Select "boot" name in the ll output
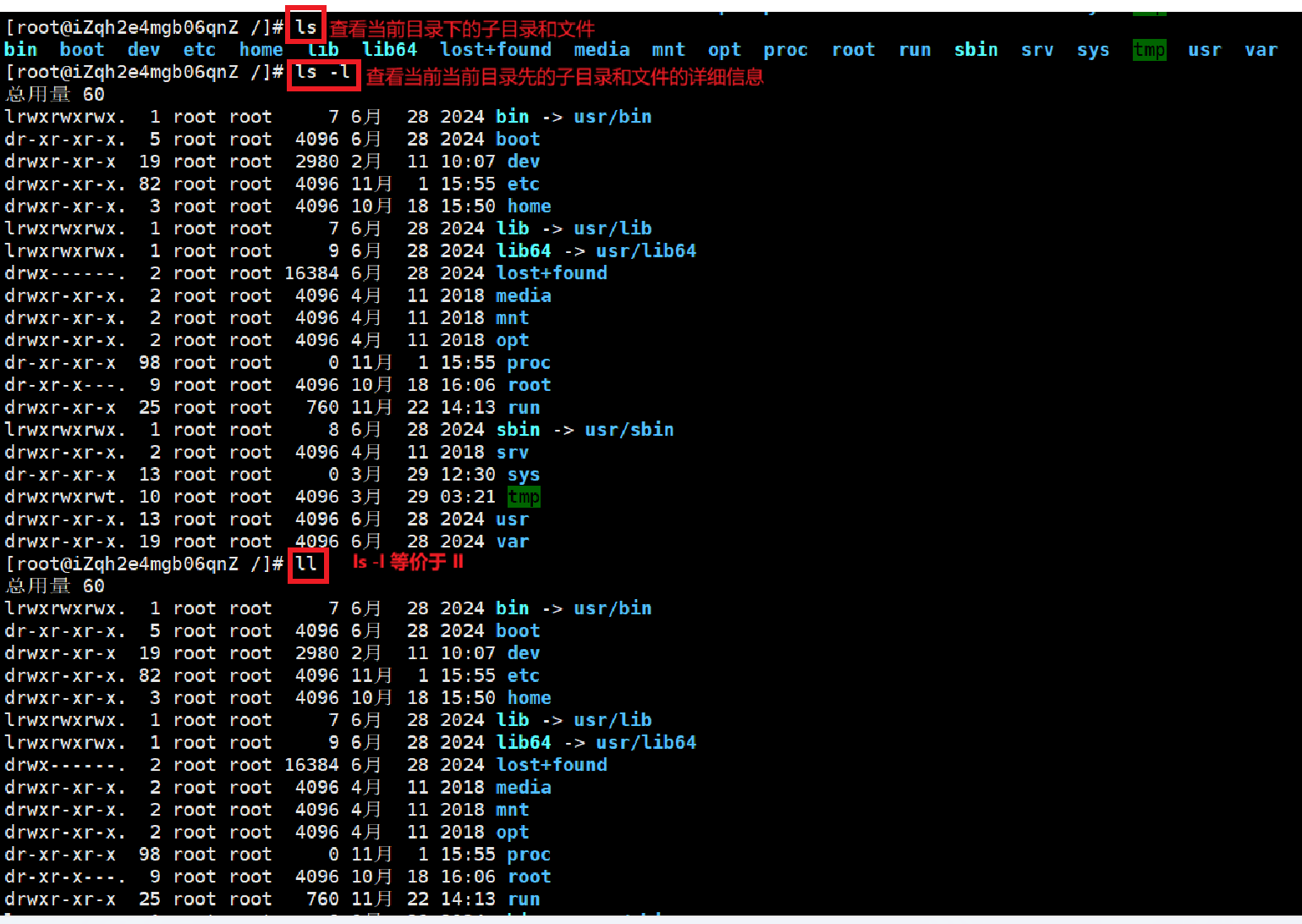The width and height of the screenshot is (1302, 924). click(x=518, y=631)
